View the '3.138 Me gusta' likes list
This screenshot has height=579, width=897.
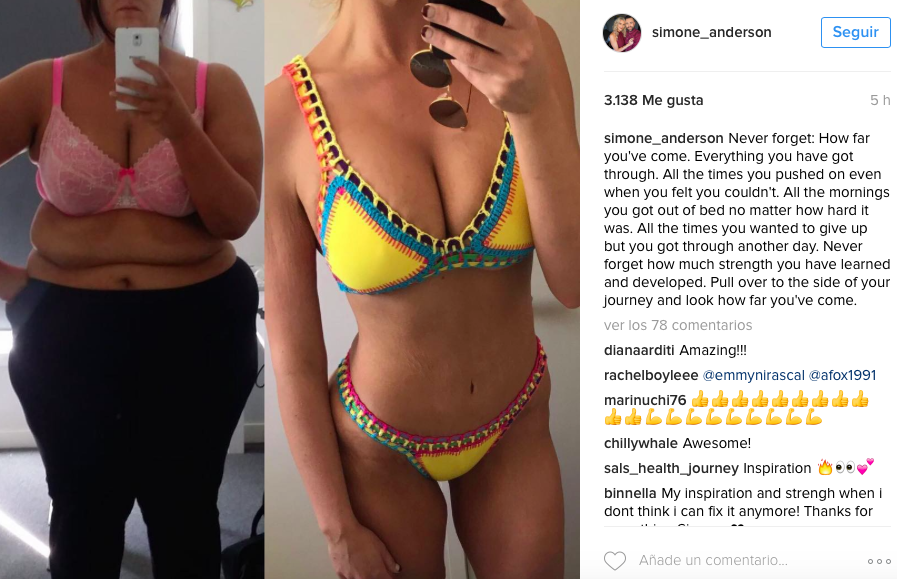(653, 100)
